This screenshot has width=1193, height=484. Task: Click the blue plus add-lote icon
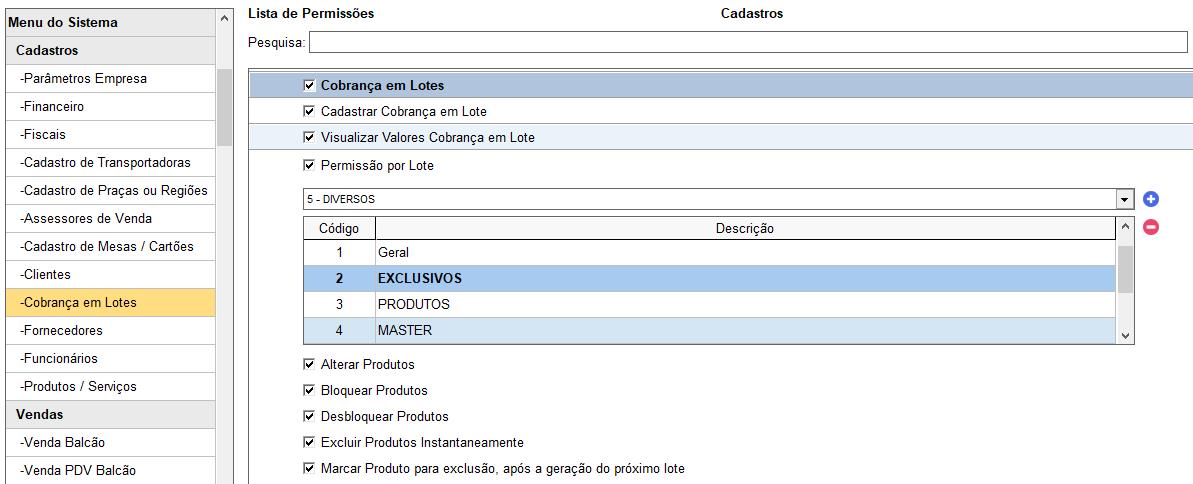pos(1150,199)
